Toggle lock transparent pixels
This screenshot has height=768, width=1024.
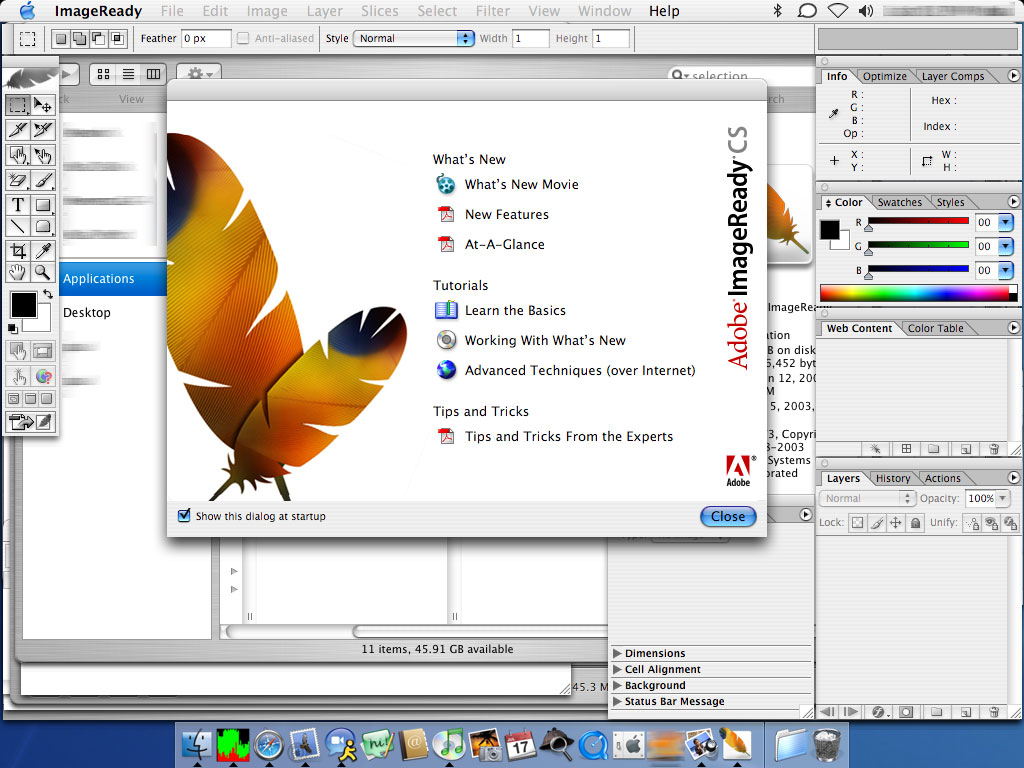pos(858,522)
